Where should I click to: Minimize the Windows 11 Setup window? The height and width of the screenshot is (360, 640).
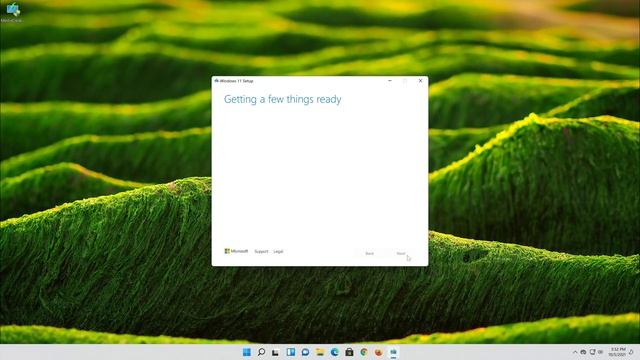point(390,81)
